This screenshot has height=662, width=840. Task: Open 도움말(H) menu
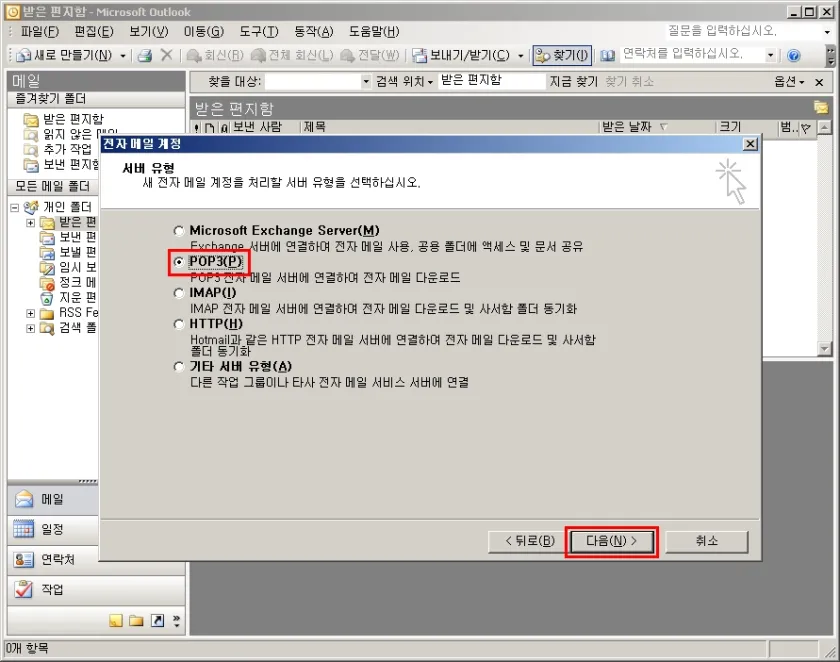point(374,32)
